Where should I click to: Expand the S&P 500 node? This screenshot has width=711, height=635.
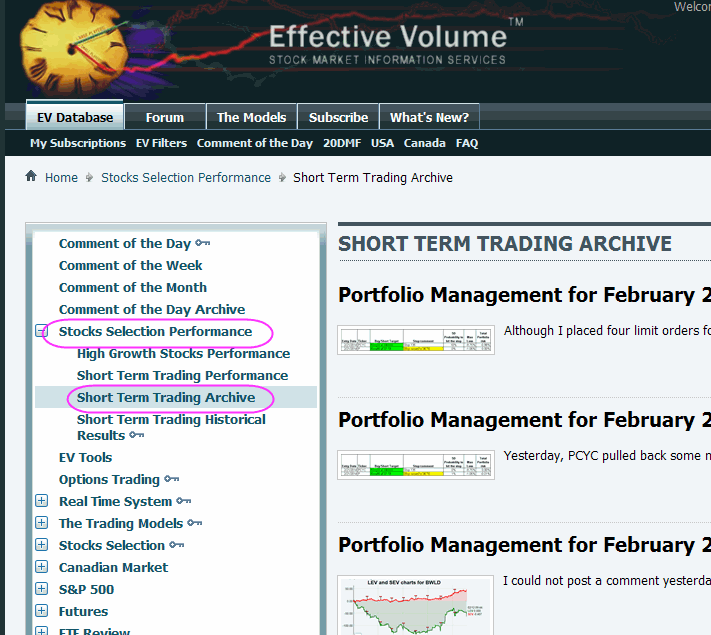[x=41, y=589]
